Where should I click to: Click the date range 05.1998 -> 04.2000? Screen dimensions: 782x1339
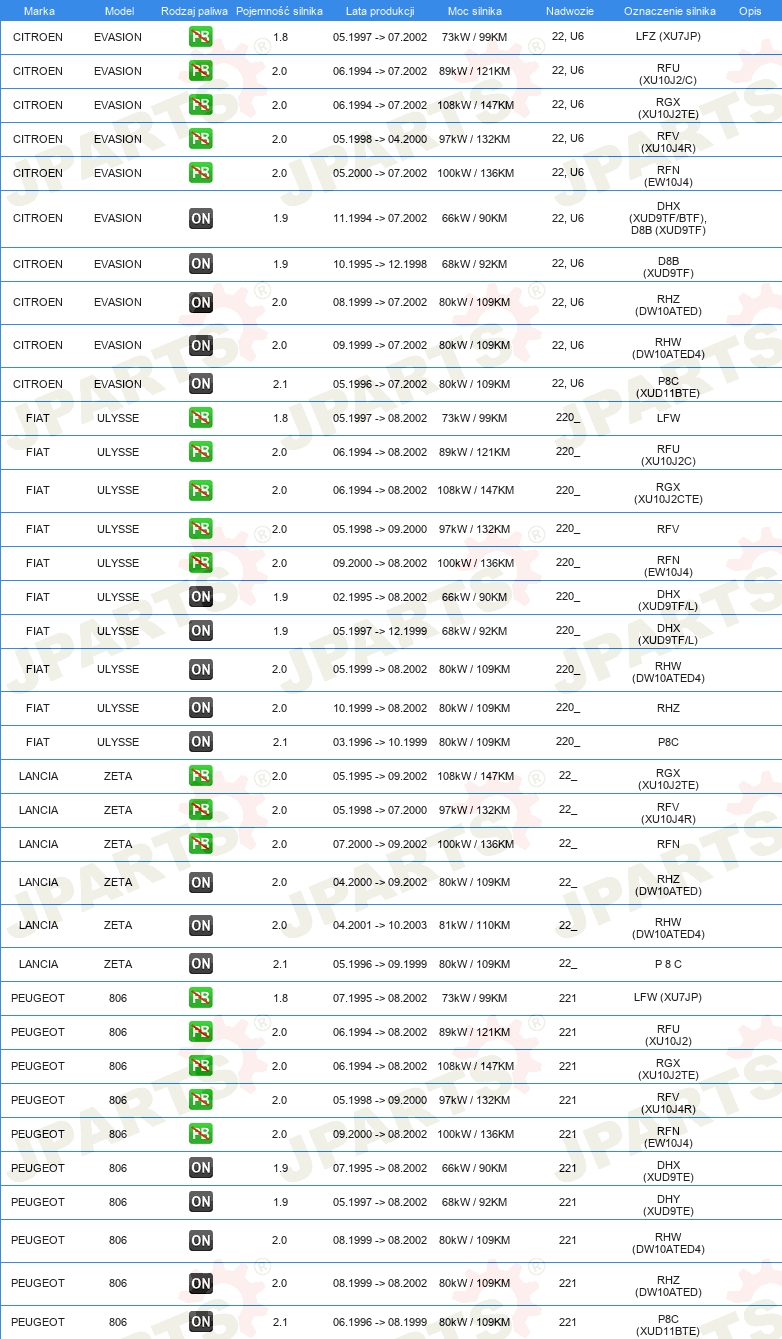tap(380, 139)
